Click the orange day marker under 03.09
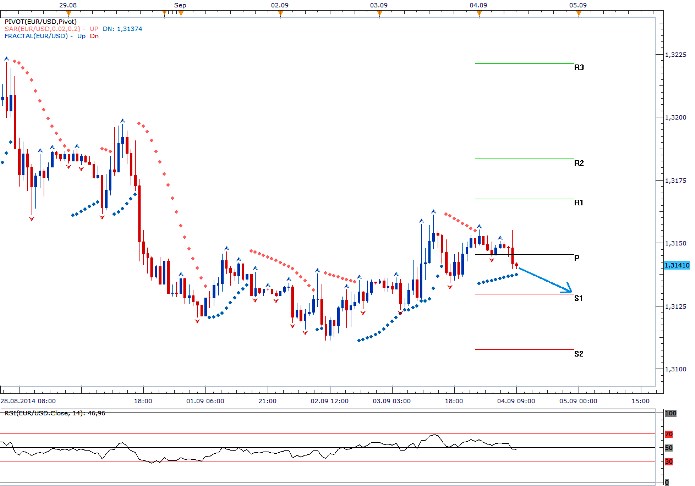 [379, 14]
